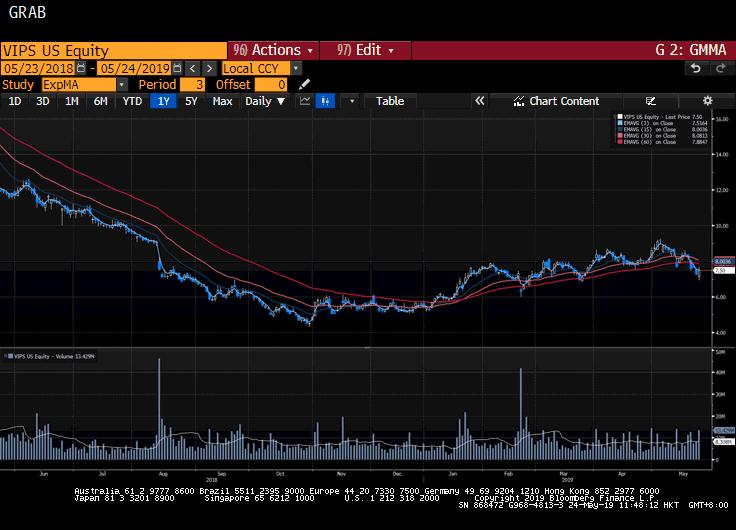Click the Feb label on the date axis
This screenshot has height=530, width=736.
tap(508, 474)
